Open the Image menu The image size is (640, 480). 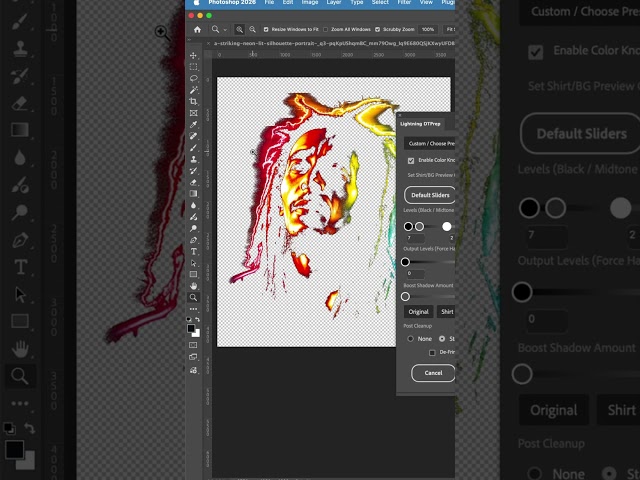(x=310, y=2)
